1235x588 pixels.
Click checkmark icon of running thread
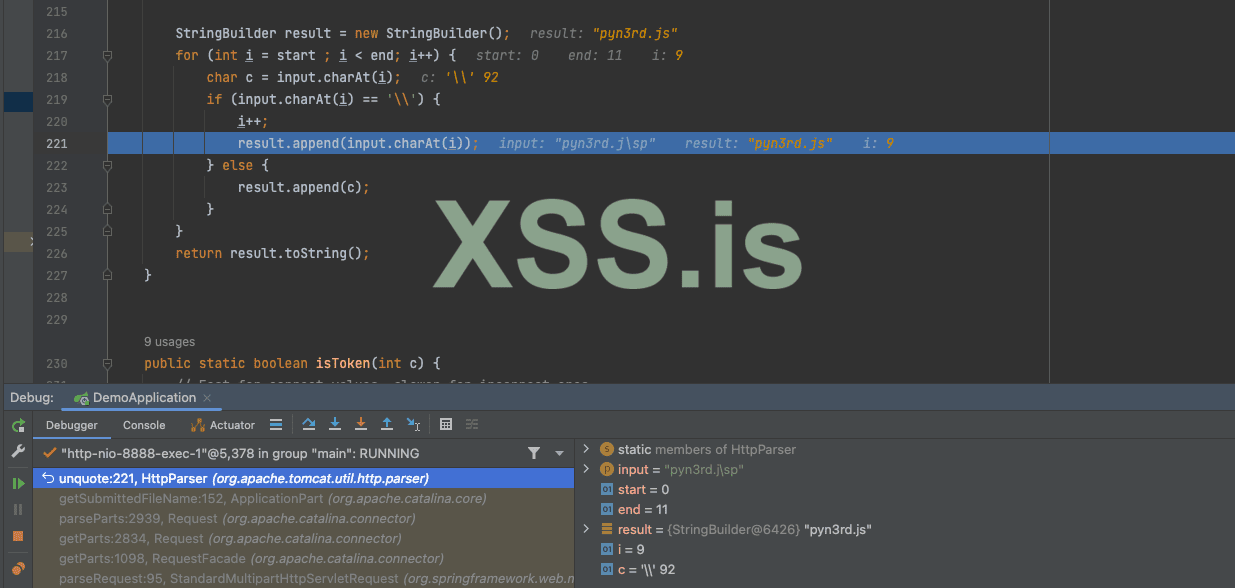tap(49, 454)
